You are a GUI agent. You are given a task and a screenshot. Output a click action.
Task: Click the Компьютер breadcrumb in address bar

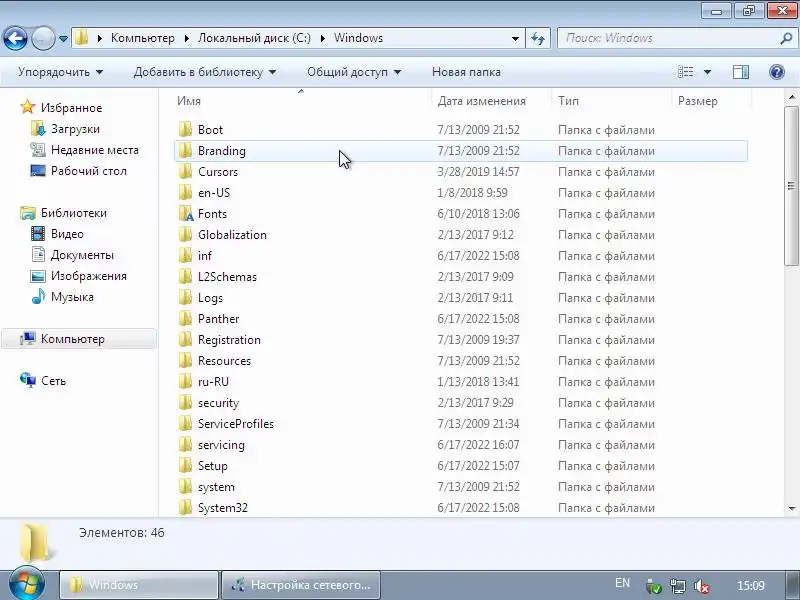142,38
